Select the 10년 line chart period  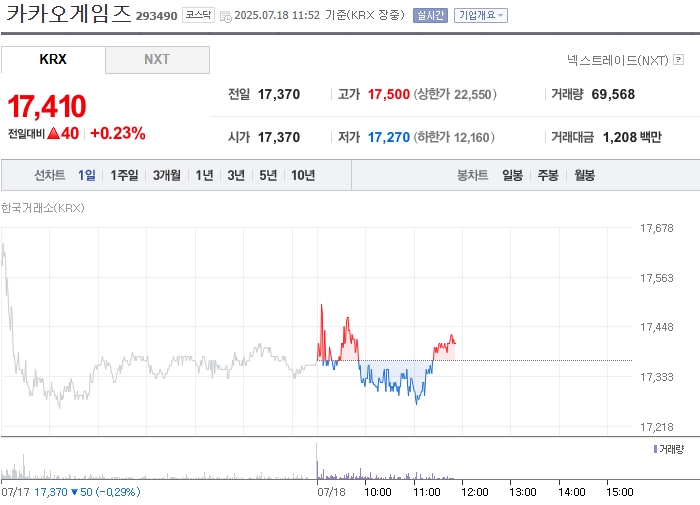pos(303,175)
